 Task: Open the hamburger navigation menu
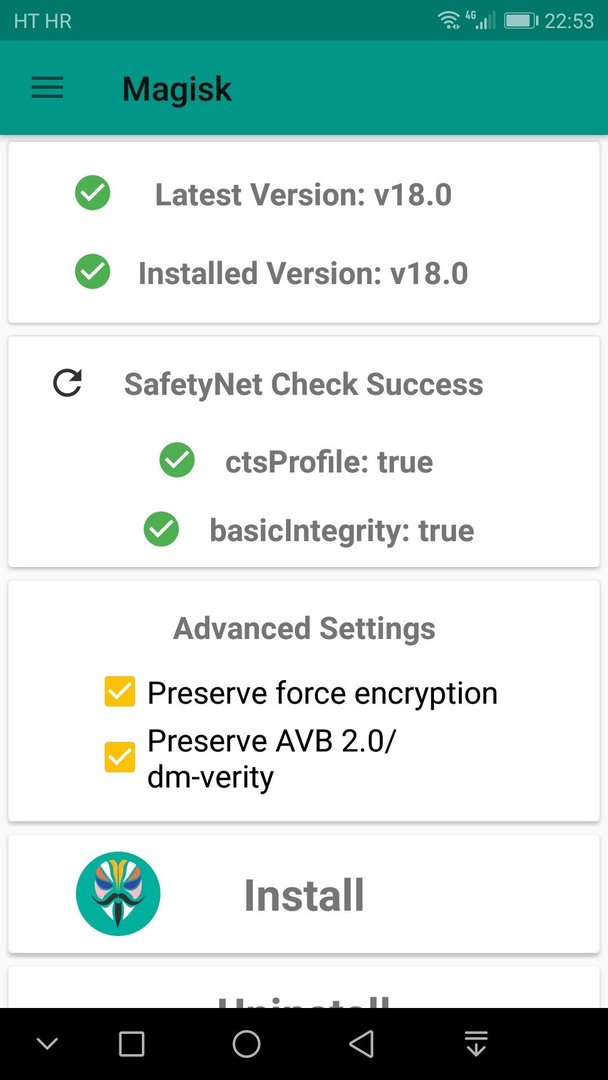point(47,88)
